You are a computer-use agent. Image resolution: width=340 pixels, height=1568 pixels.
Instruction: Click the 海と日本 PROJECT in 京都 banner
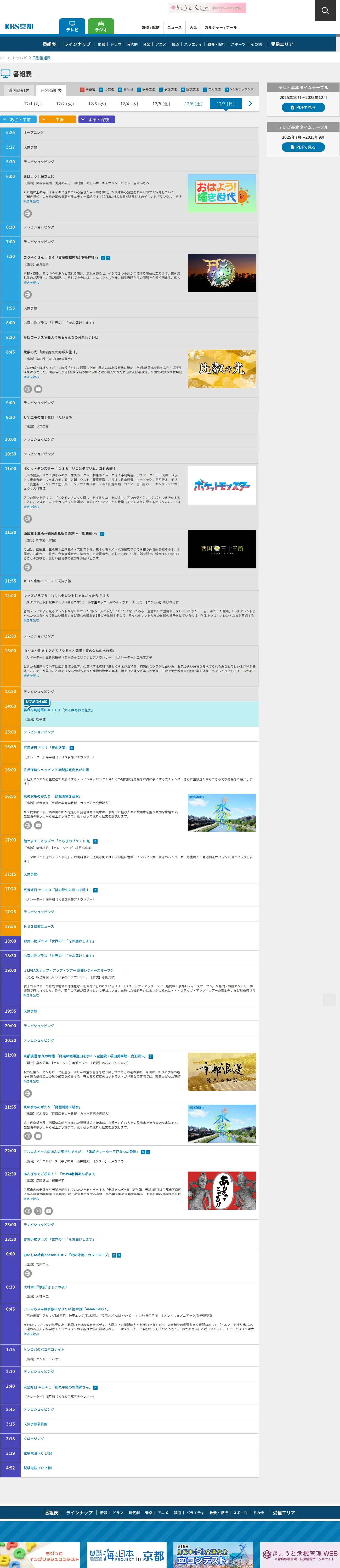[x=127, y=1555]
